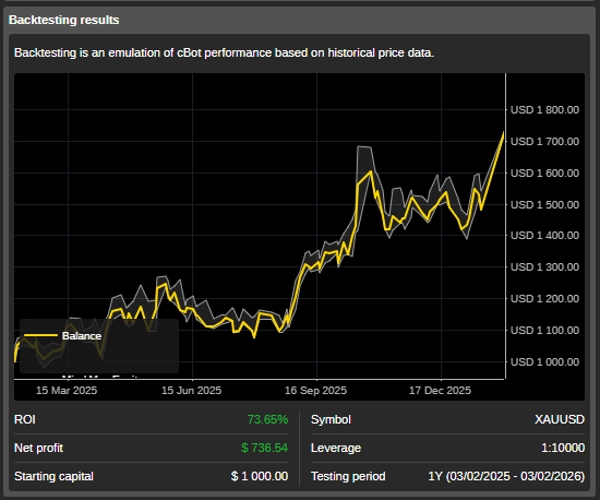Click the Starting capital label
The width and height of the screenshot is (600, 500).
tap(54, 476)
